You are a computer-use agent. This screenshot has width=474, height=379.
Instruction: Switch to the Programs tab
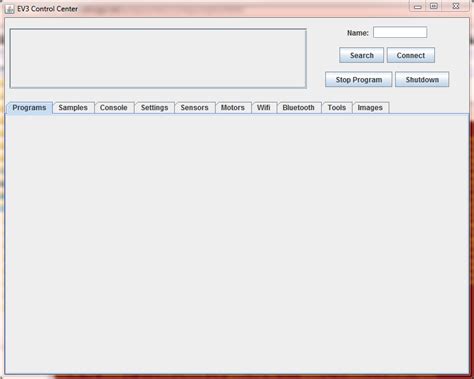29,108
